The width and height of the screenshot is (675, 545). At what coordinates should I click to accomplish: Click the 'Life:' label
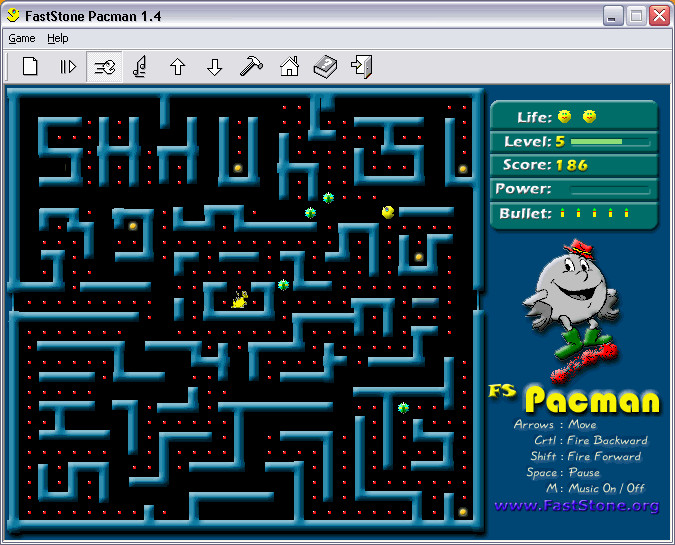(x=534, y=117)
